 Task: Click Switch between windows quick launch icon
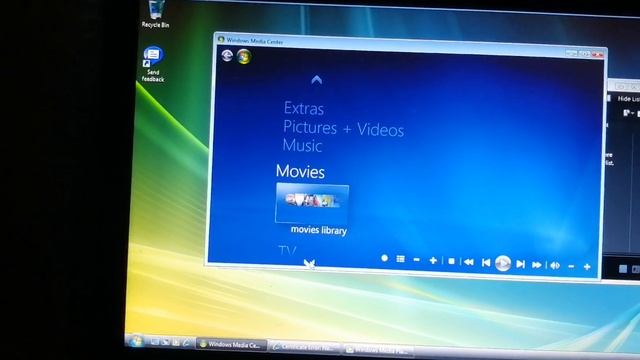165,342
